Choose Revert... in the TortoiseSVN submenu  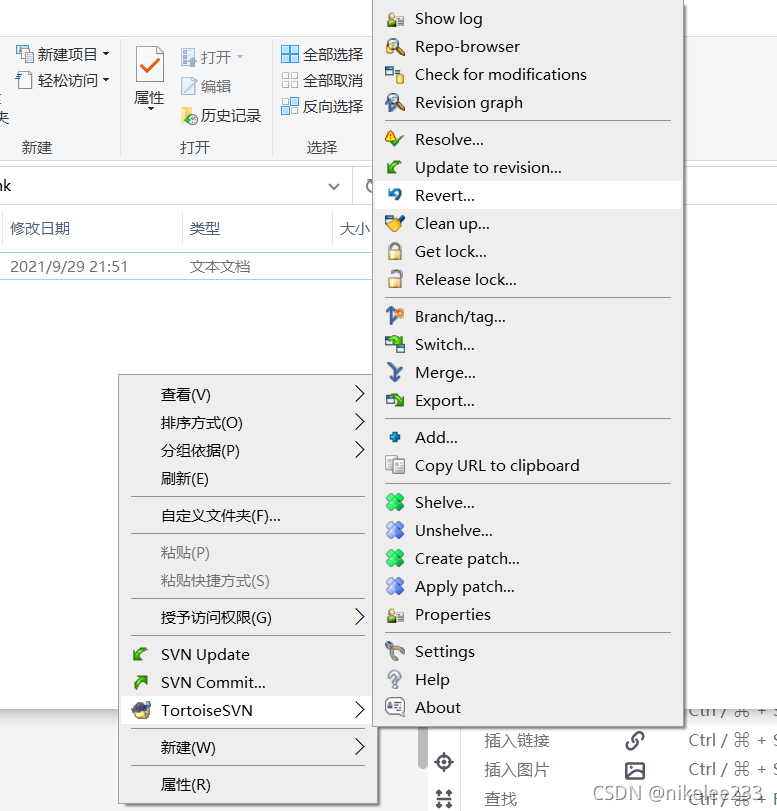[x=528, y=196]
